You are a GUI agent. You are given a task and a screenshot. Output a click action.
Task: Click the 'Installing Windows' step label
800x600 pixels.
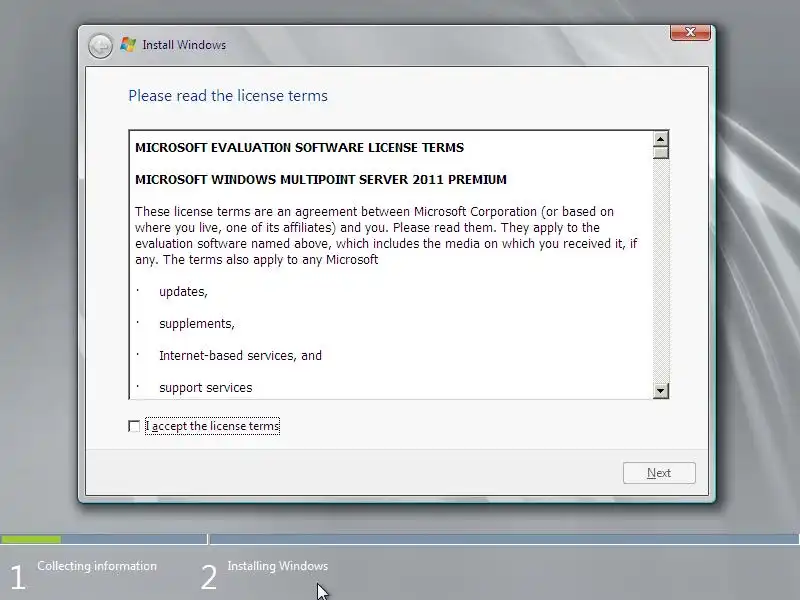pos(278,566)
